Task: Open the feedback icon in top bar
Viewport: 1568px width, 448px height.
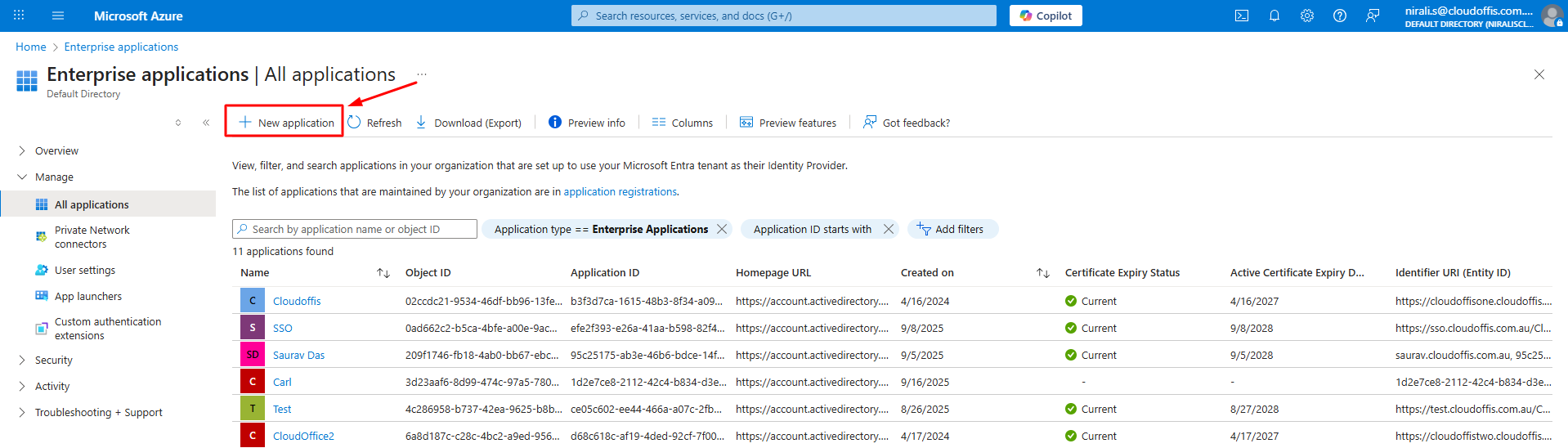Action: 1373,16
